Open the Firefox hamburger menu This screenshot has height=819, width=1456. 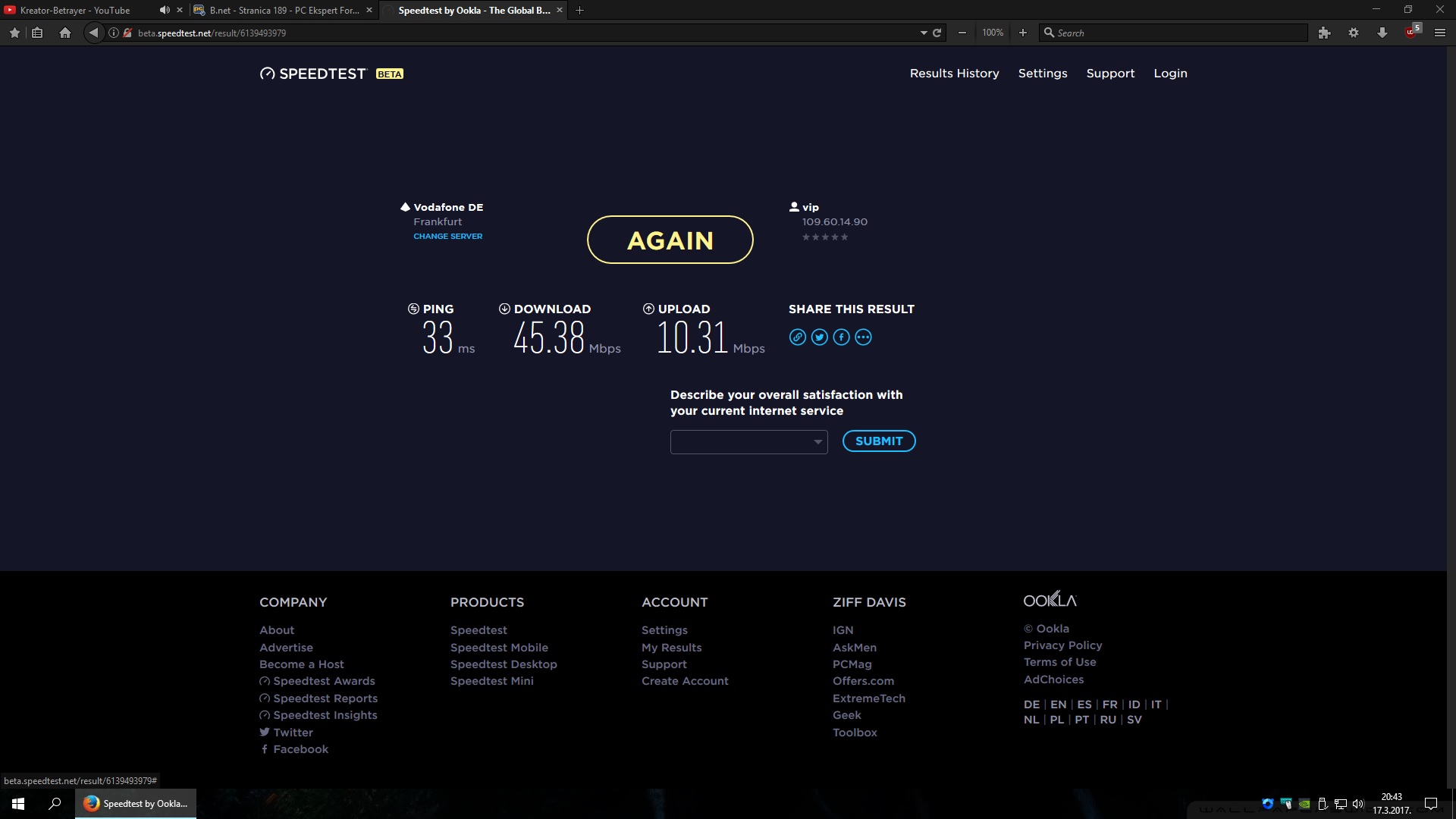[x=1439, y=33]
